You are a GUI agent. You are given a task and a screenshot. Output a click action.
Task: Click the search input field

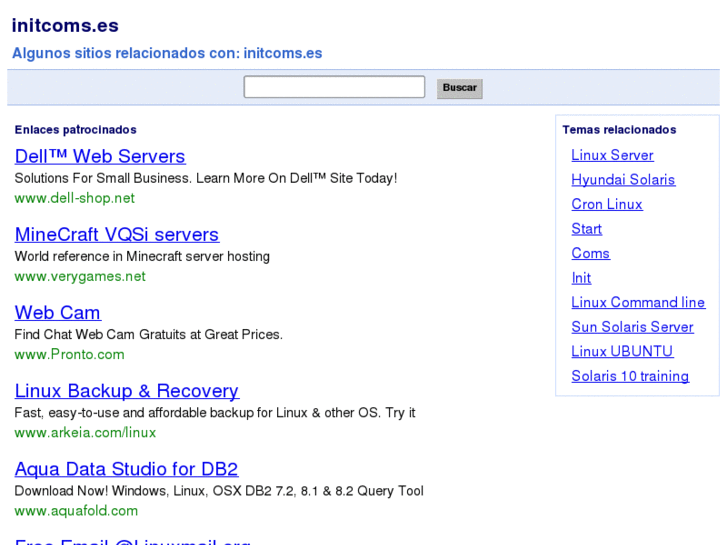(x=334, y=87)
